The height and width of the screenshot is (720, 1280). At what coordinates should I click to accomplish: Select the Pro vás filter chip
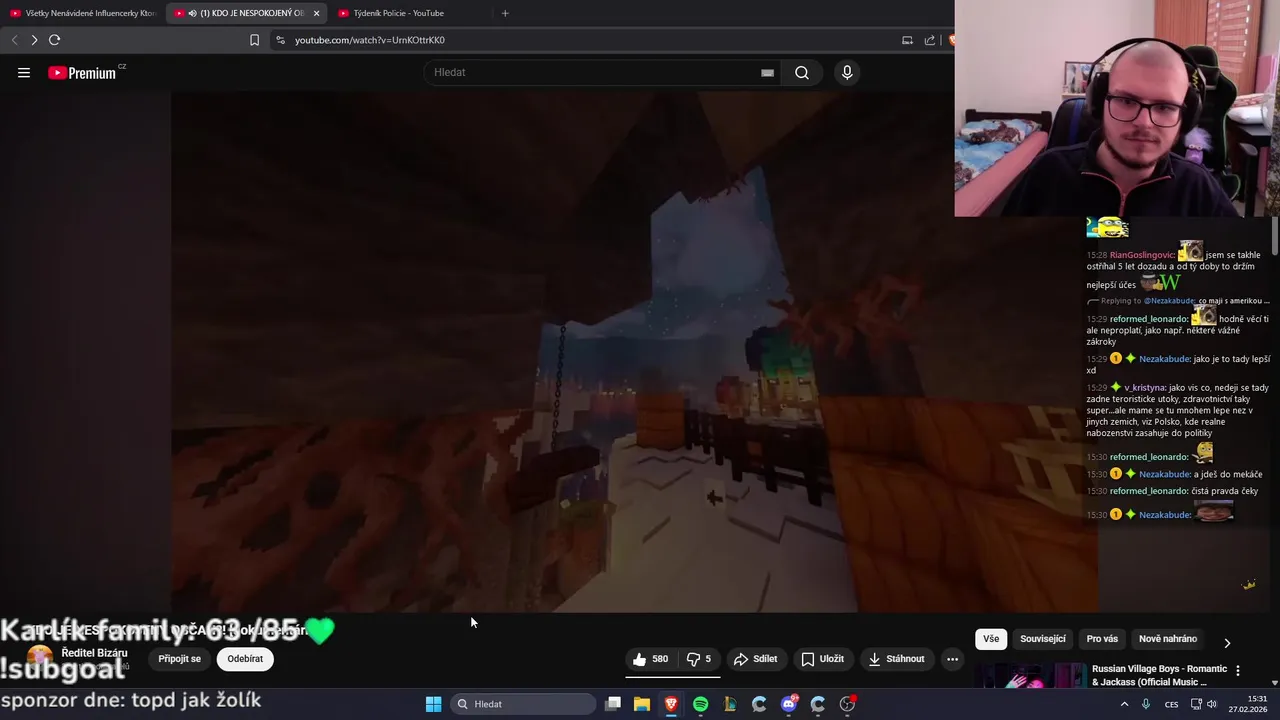[1102, 639]
